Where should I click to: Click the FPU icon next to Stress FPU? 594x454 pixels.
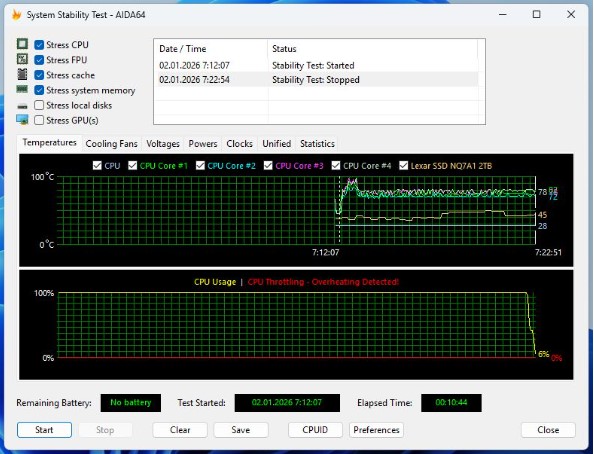pyautogui.click(x=22, y=59)
